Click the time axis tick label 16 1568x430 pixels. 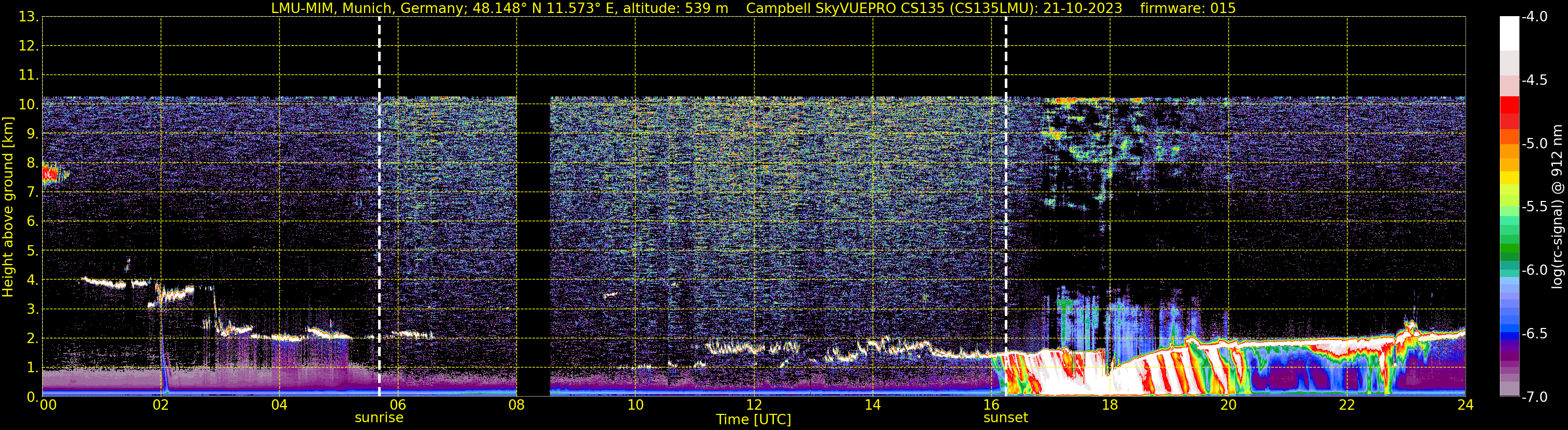pyautogui.click(x=992, y=405)
